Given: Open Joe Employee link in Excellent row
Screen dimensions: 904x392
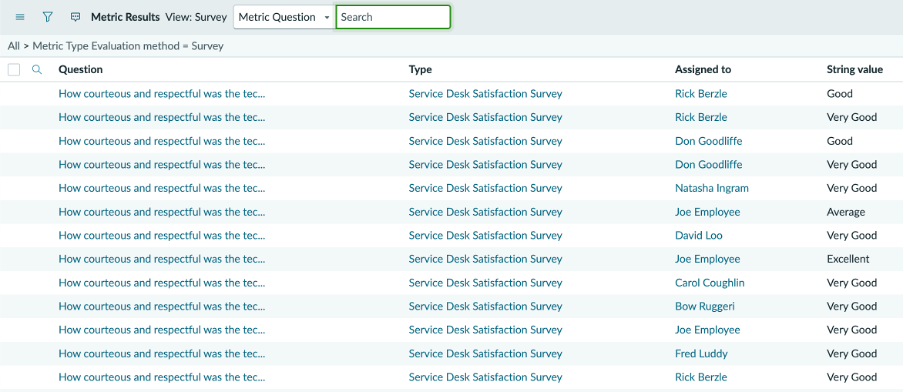Looking at the screenshot, I should (x=707, y=259).
